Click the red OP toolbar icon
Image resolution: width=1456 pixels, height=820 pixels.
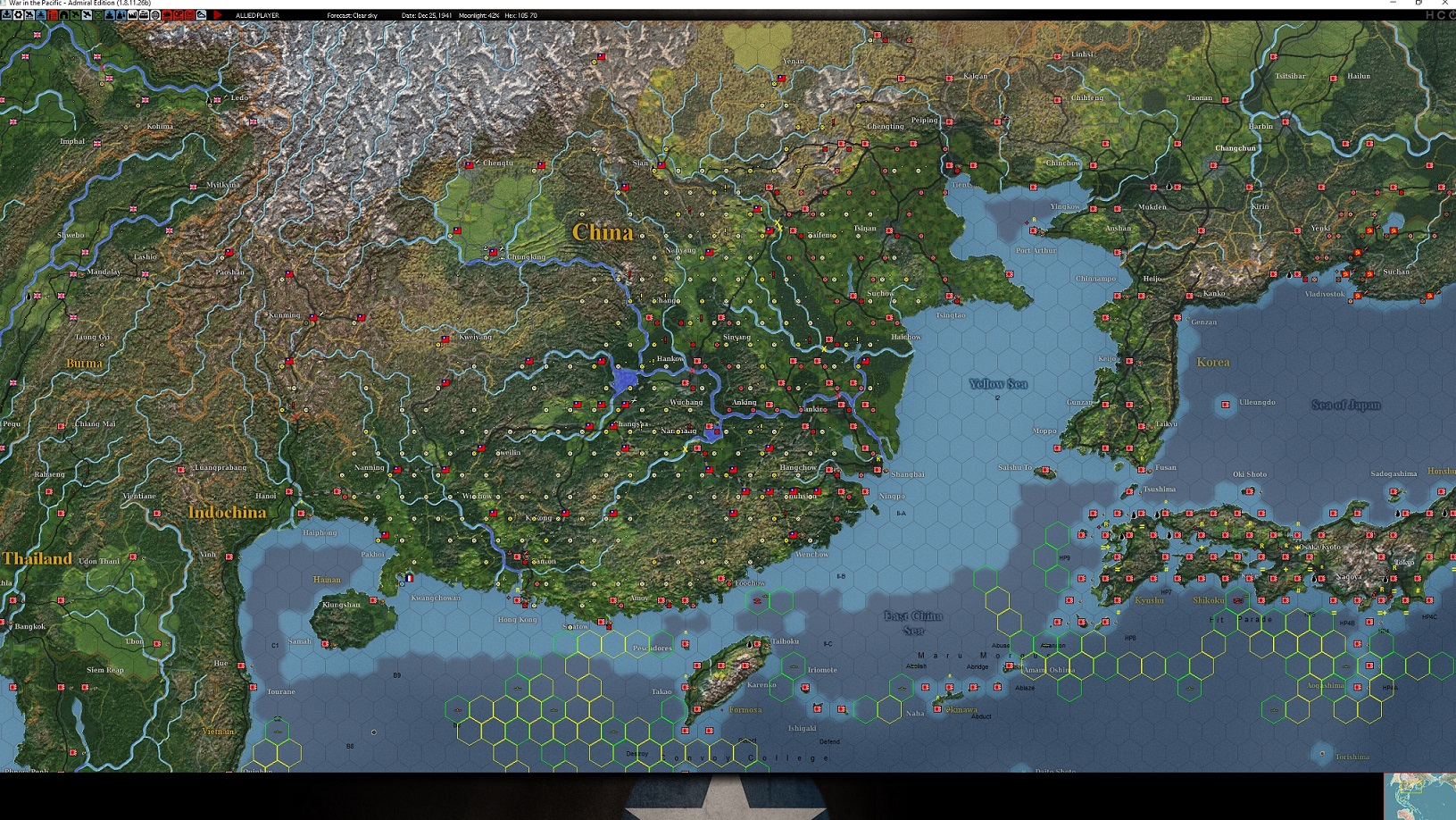pos(179,15)
